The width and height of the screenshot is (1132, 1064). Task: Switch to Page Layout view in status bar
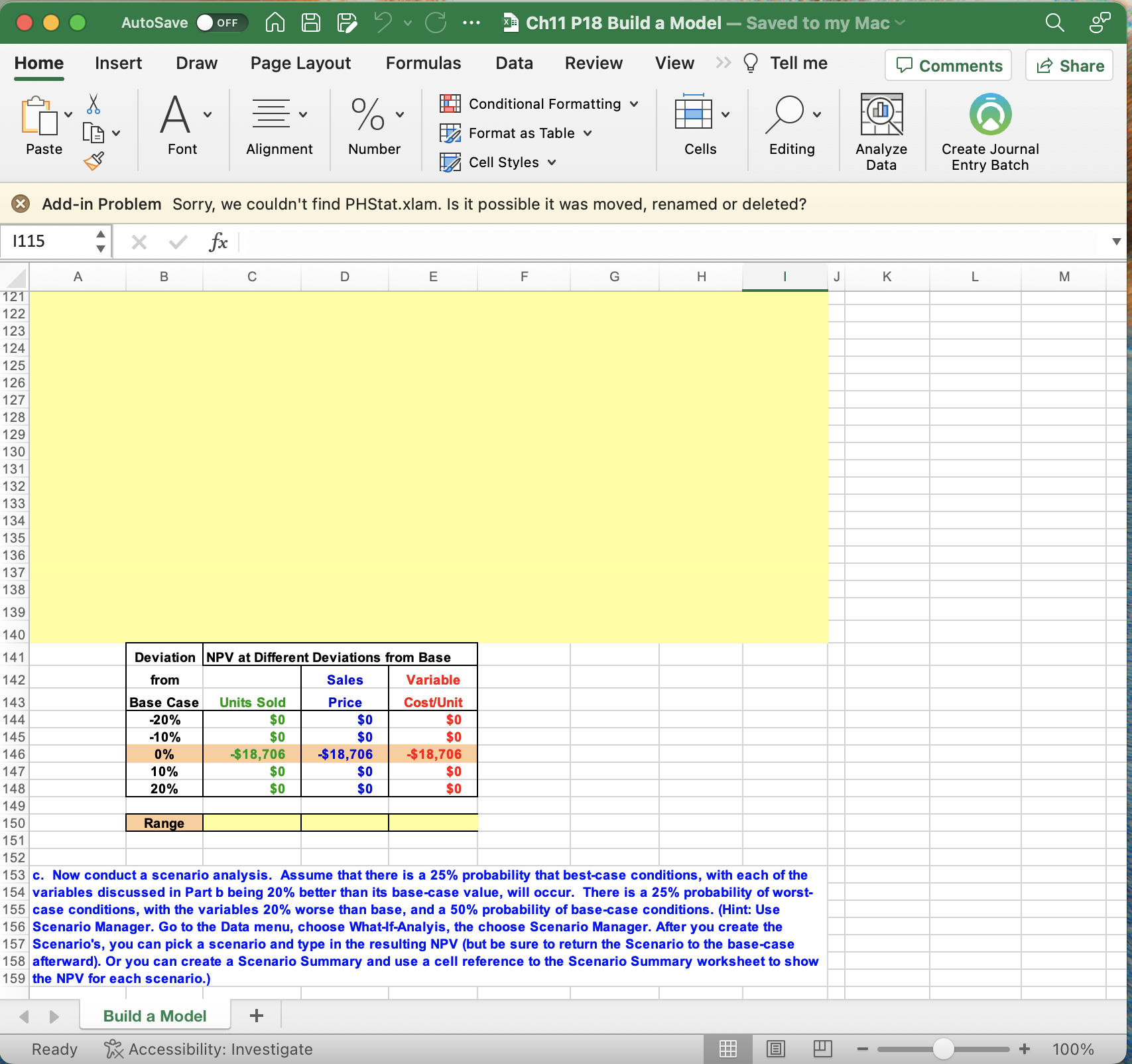[775, 1049]
